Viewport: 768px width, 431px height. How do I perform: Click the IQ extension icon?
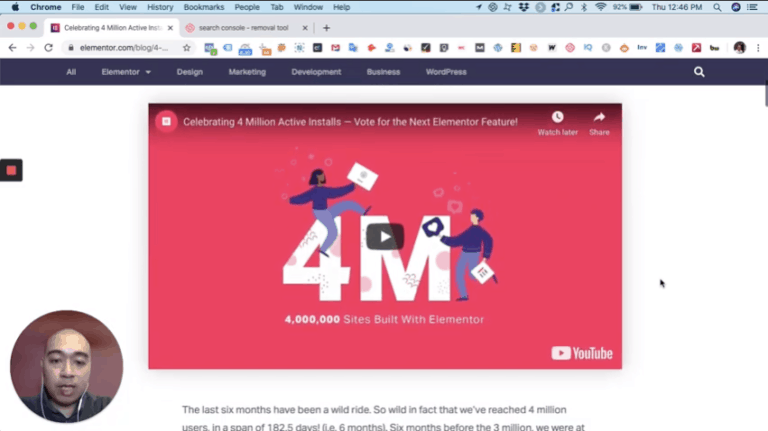coord(588,48)
